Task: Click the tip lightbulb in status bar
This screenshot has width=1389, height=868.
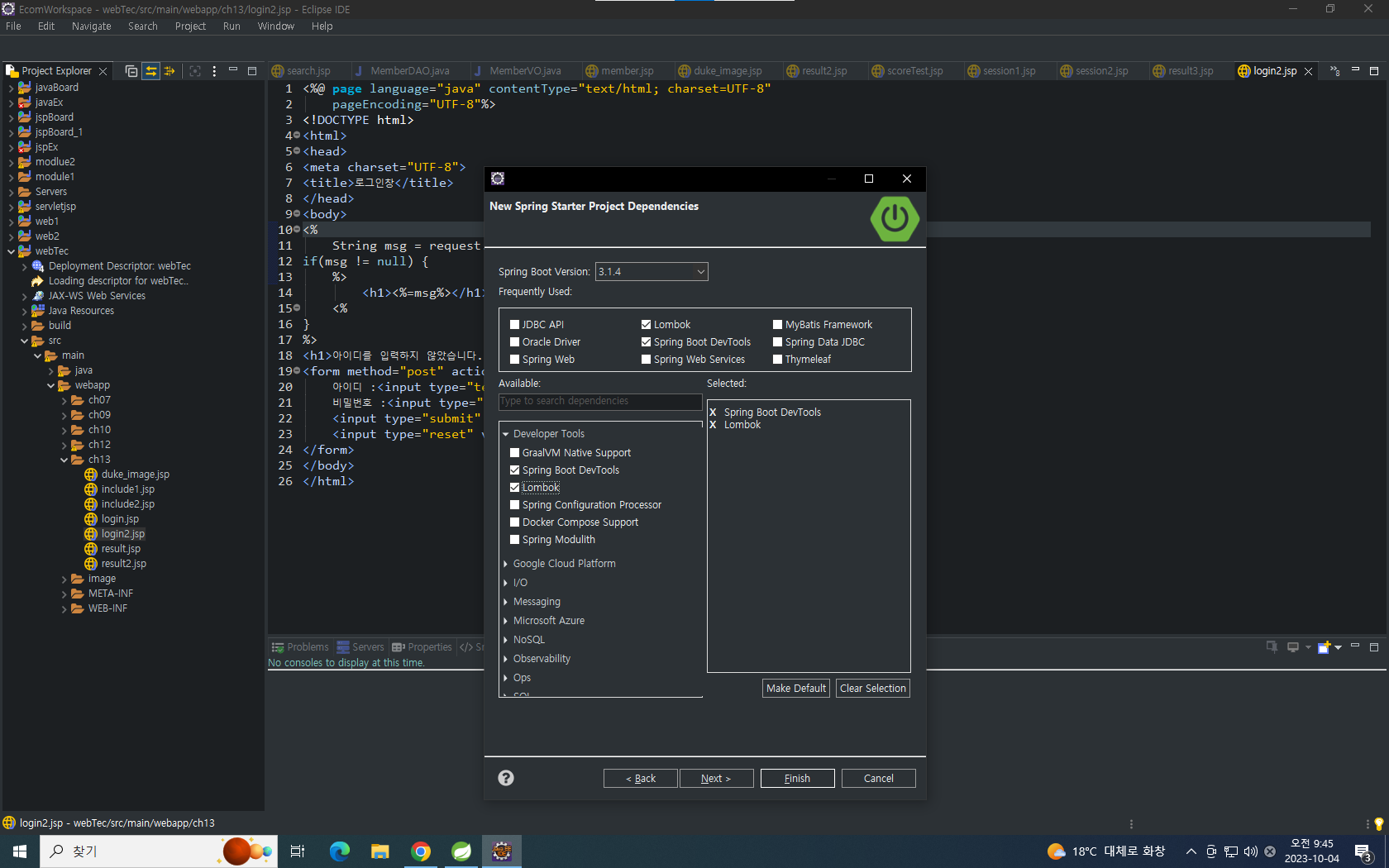Action: pyautogui.click(x=1378, y=823)
